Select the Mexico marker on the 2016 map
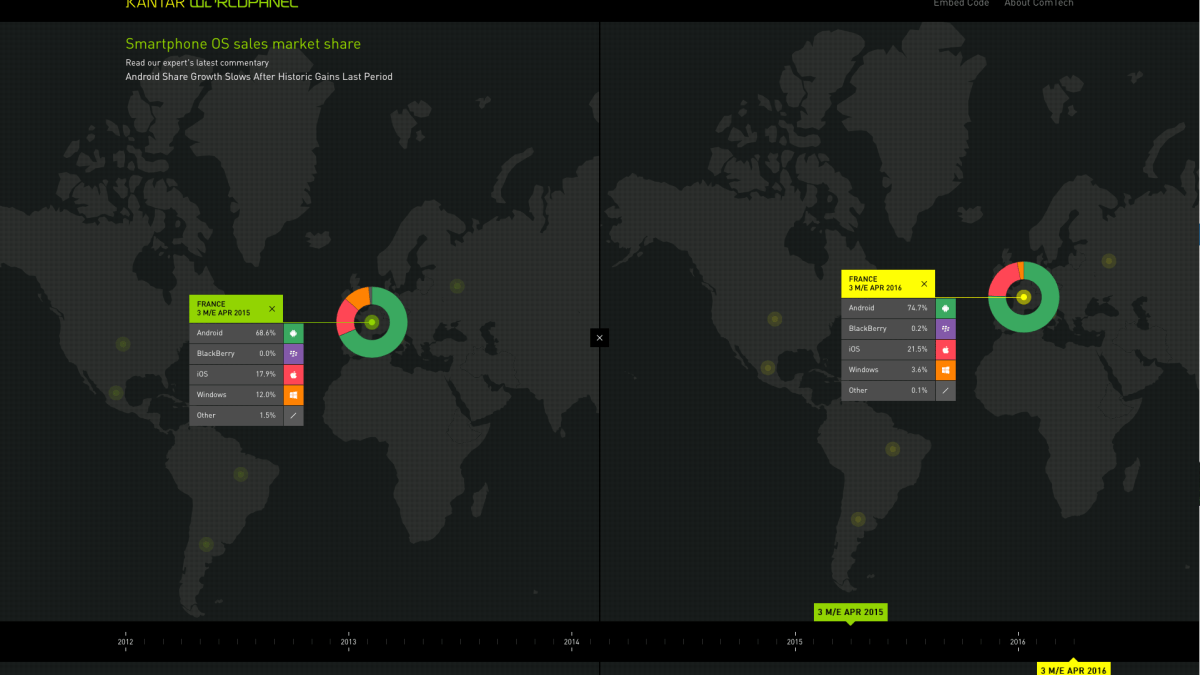 [x=768, y=368]
